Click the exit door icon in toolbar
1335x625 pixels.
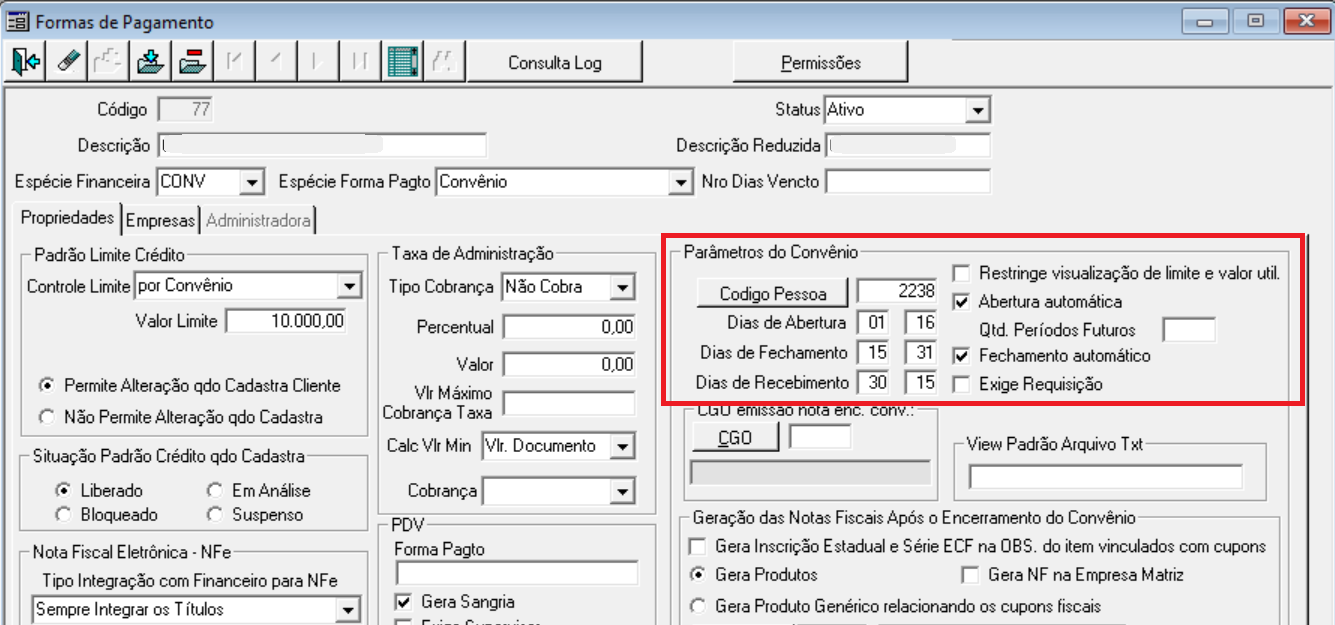[27, 63]
